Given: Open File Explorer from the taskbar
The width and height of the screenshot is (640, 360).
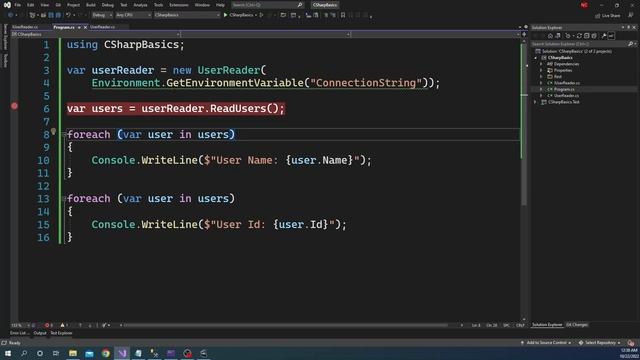Looking at the screenshot, I should pyautogui.click(x=73, y=353).
